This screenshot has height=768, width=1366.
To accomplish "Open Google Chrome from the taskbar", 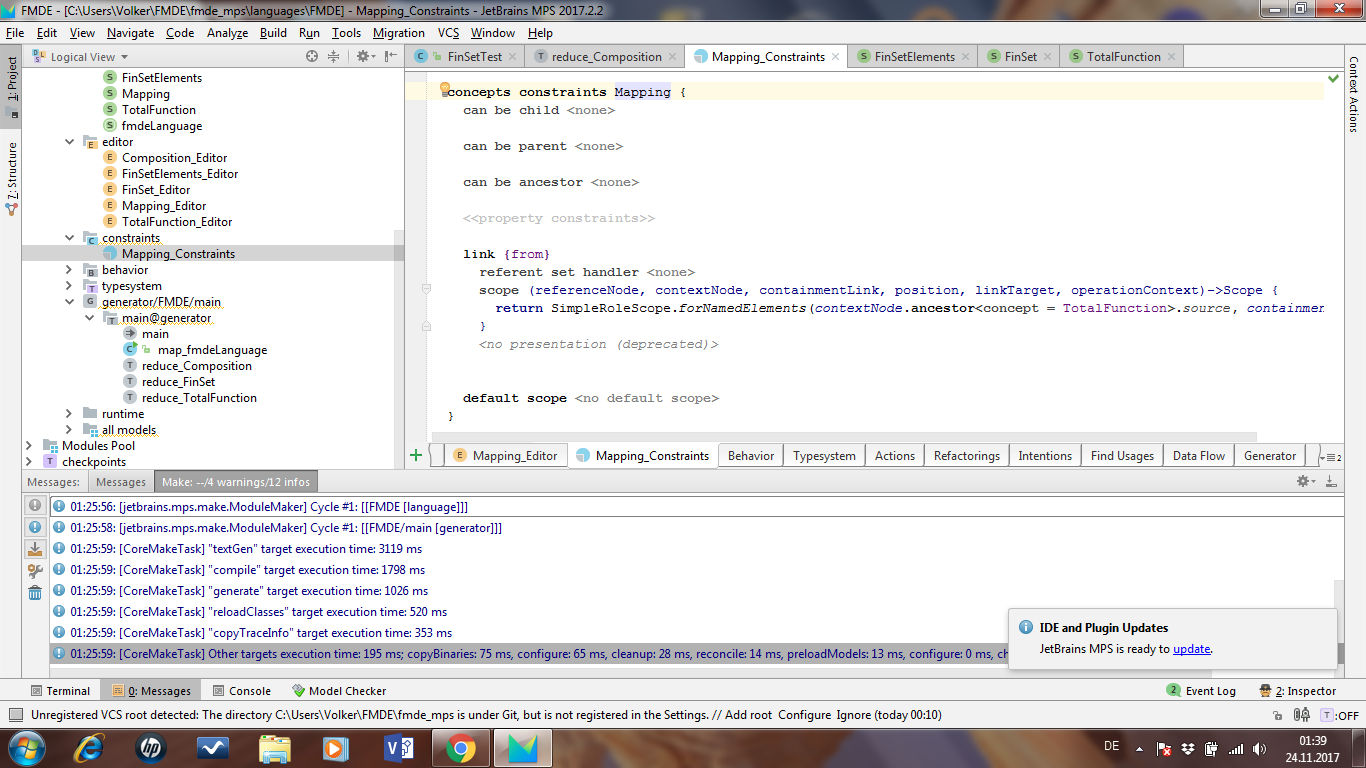I will [460, 747].
